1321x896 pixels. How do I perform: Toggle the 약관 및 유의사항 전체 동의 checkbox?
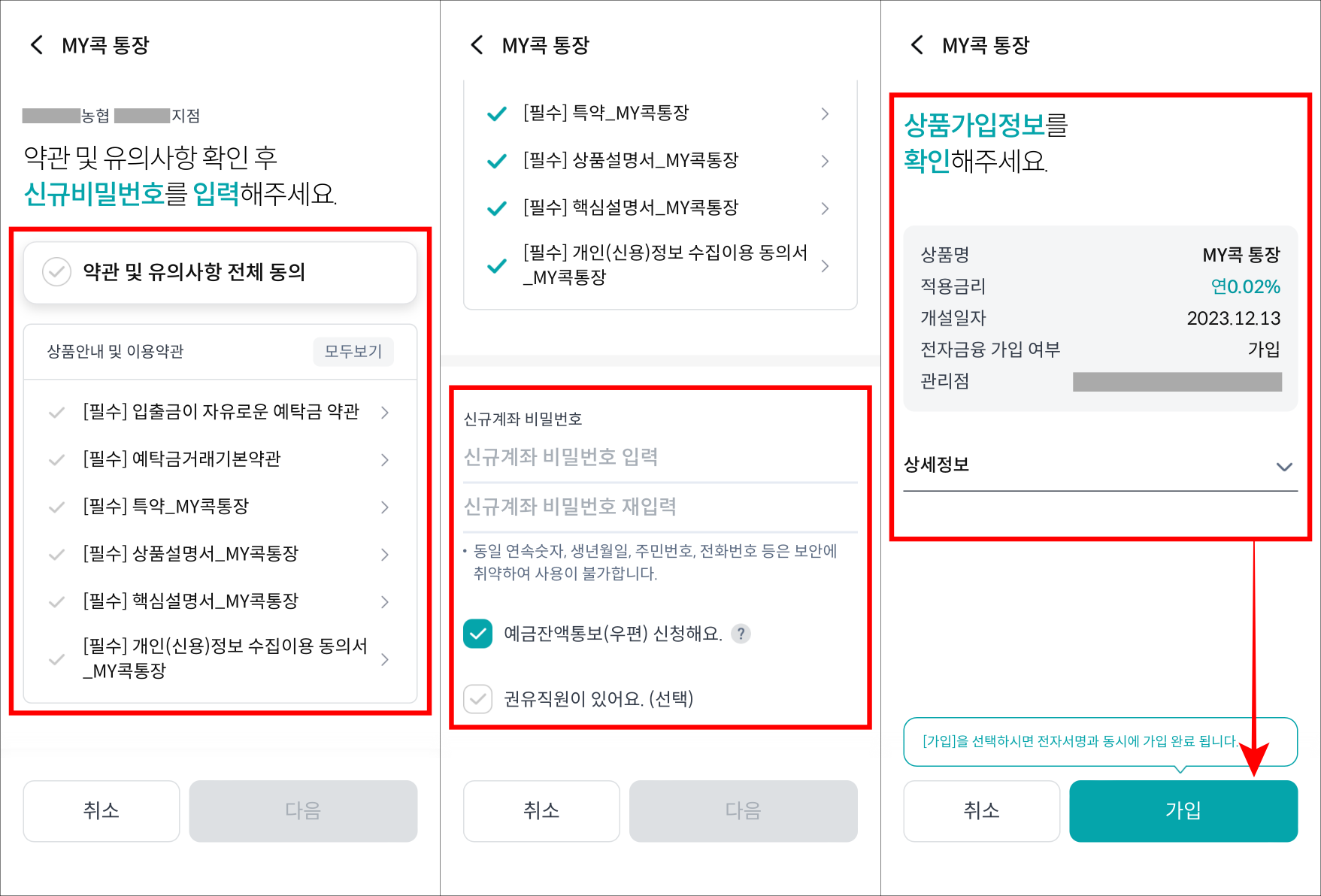[x=56, y=273]
